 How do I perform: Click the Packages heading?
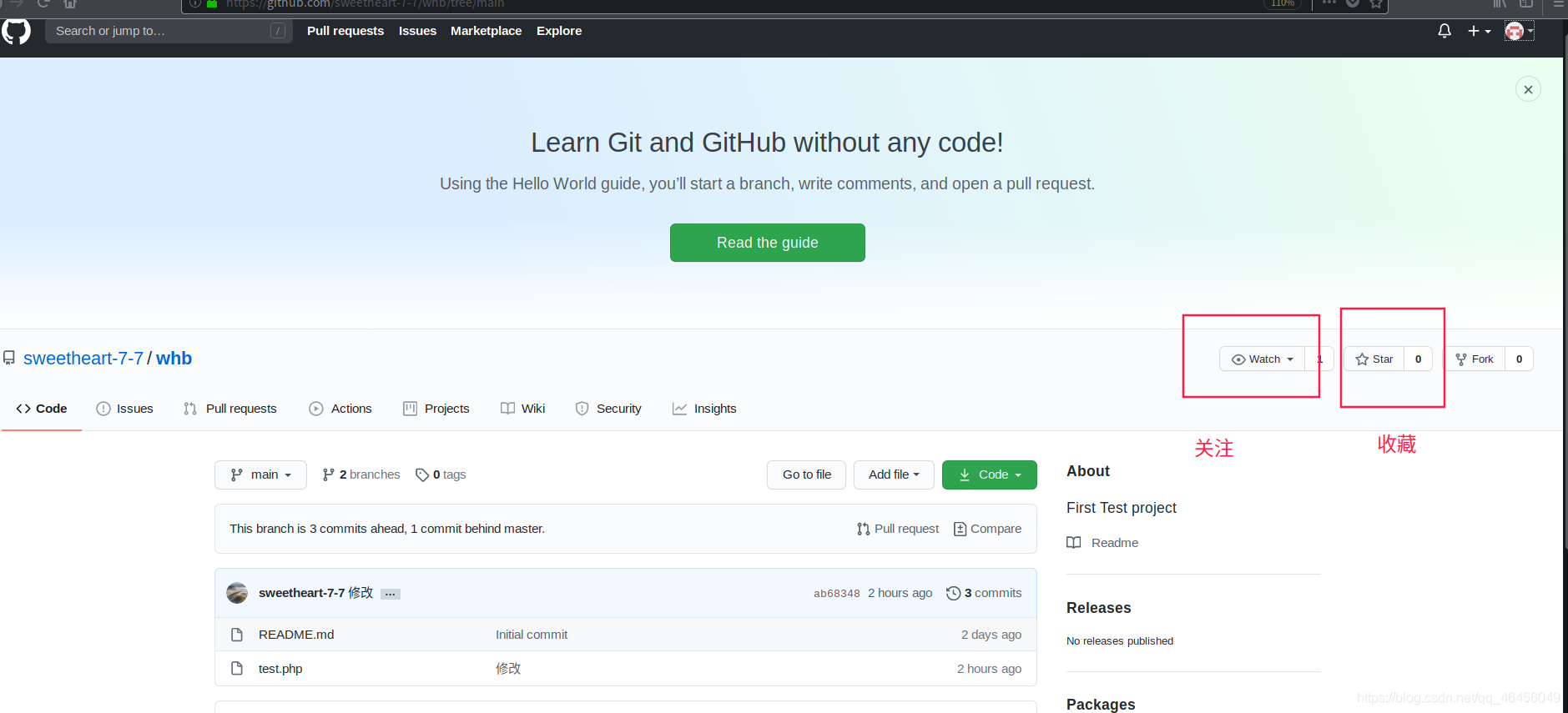click(1101, 705)
